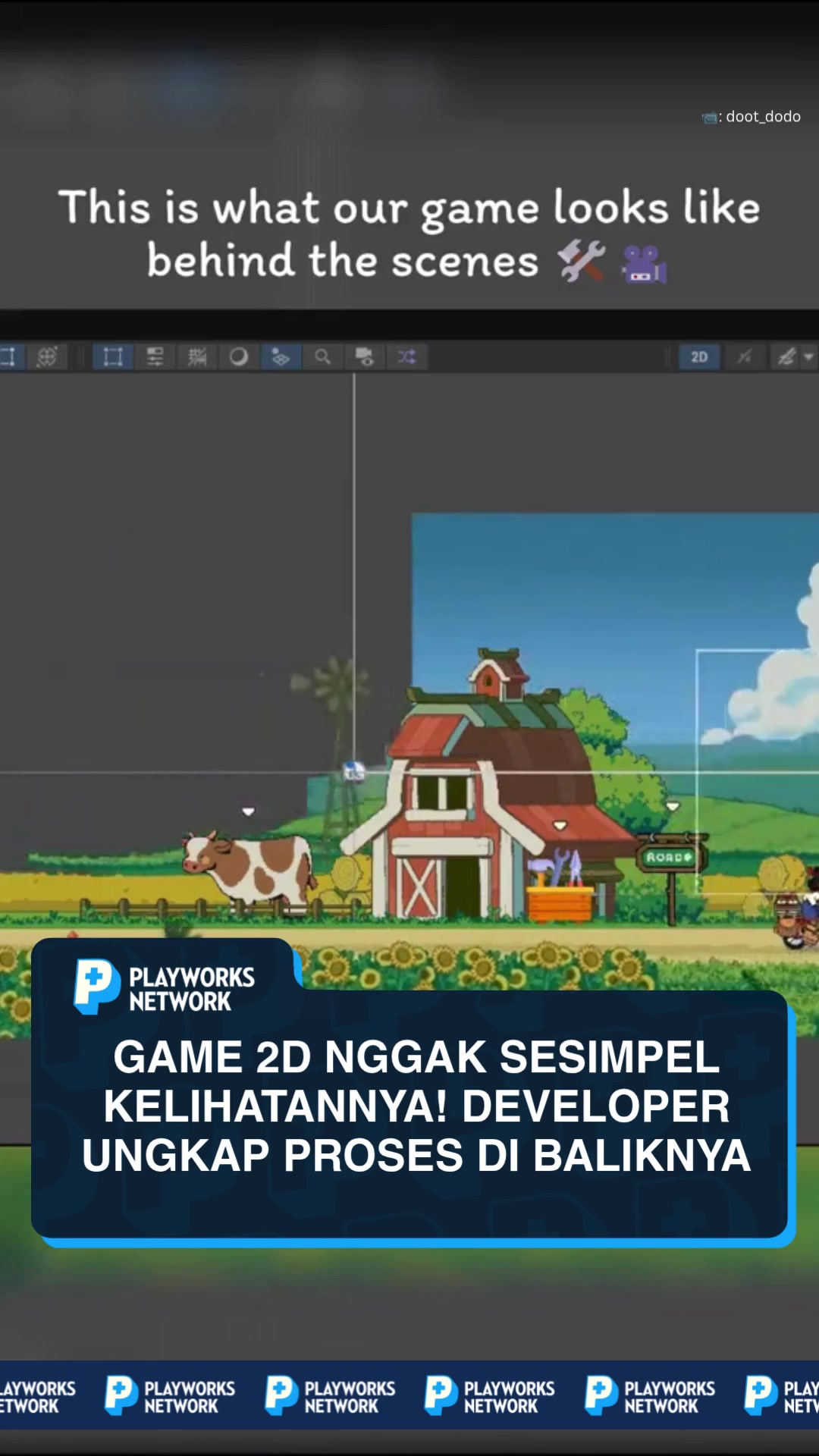This screenshot has height=1456, width=819.
Task: Click the effects brush toolbar icon
Action: (x=786, y=357)
